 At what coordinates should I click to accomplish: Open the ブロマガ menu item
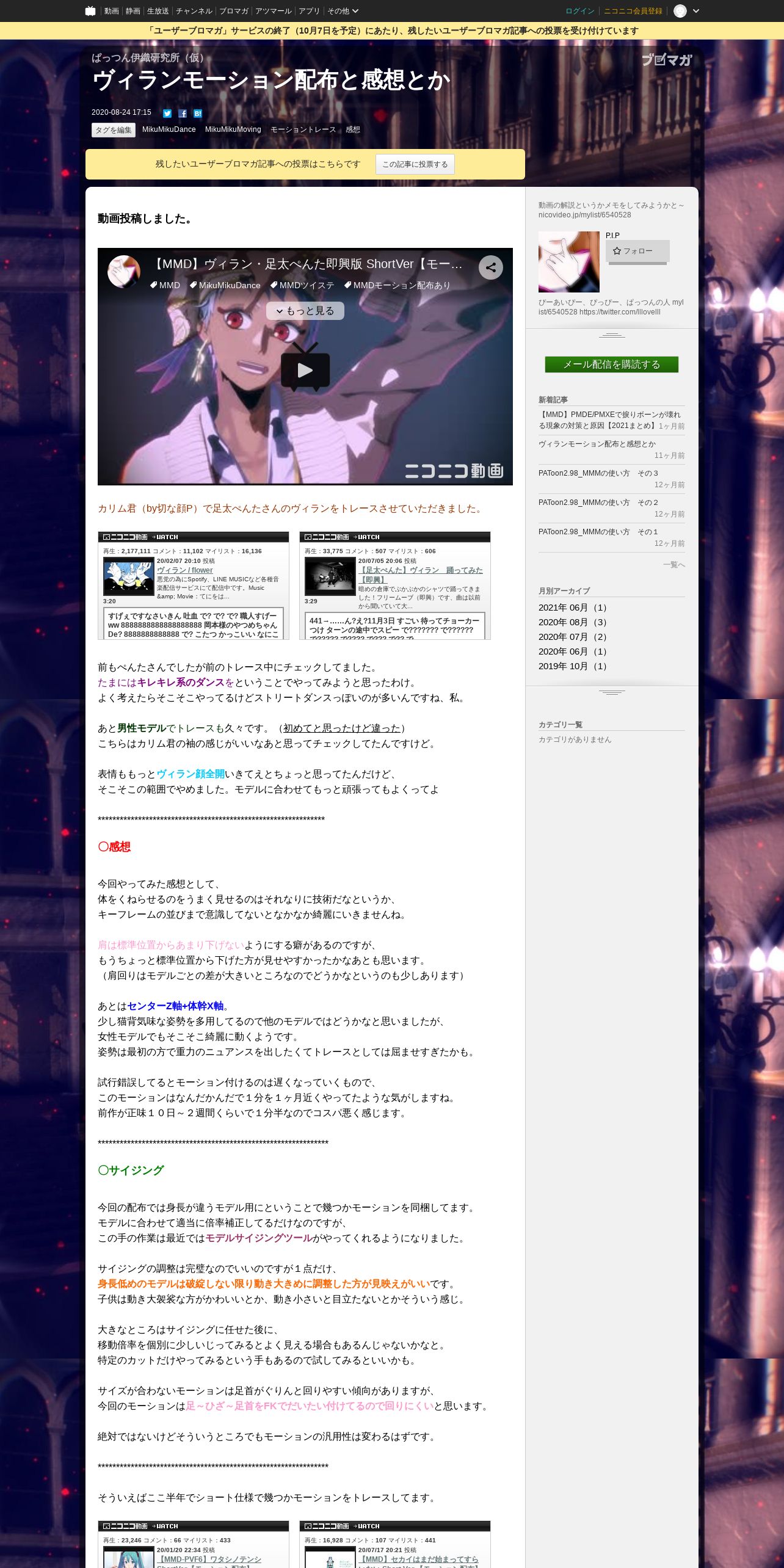[233, 11]
